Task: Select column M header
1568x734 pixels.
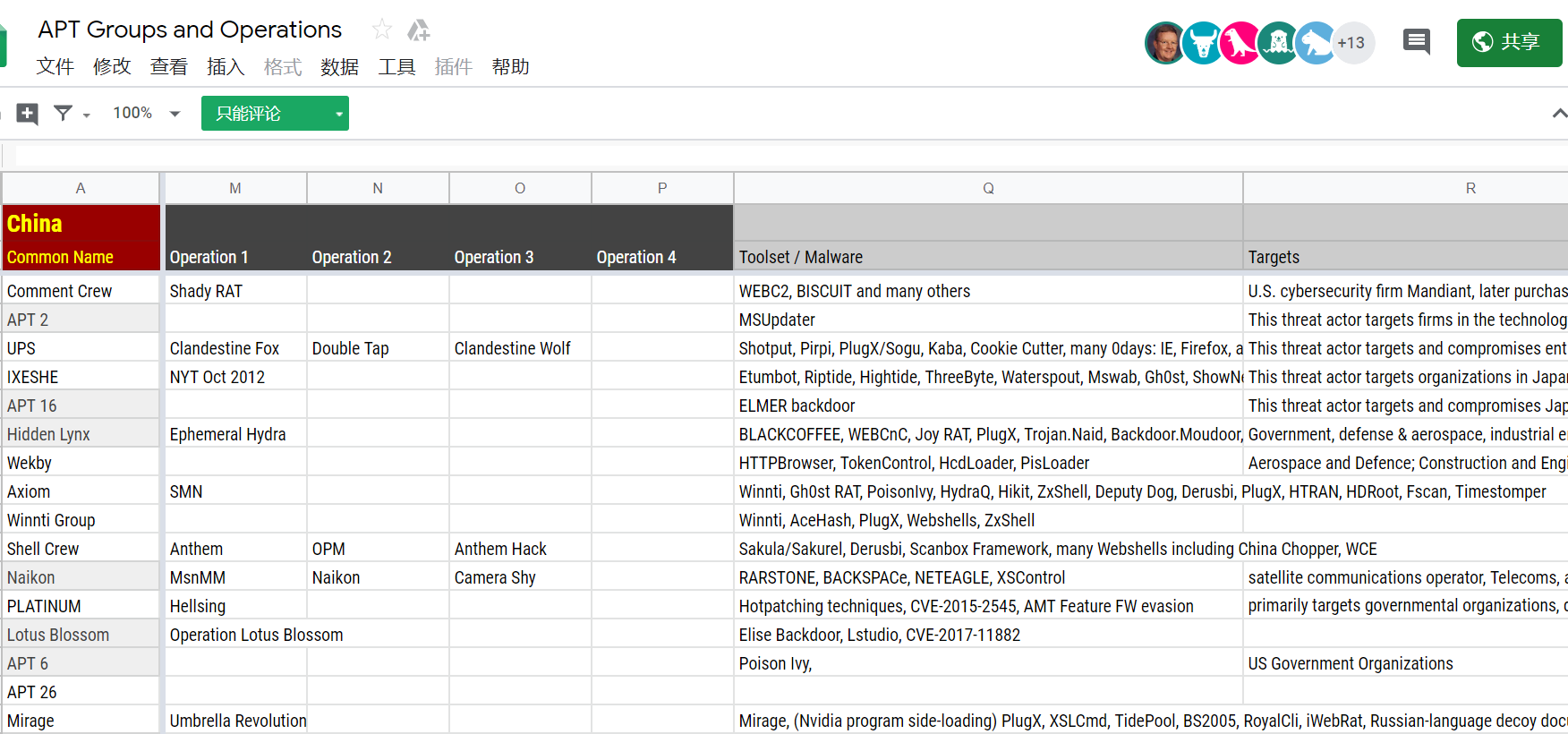Action: [235, 188]
